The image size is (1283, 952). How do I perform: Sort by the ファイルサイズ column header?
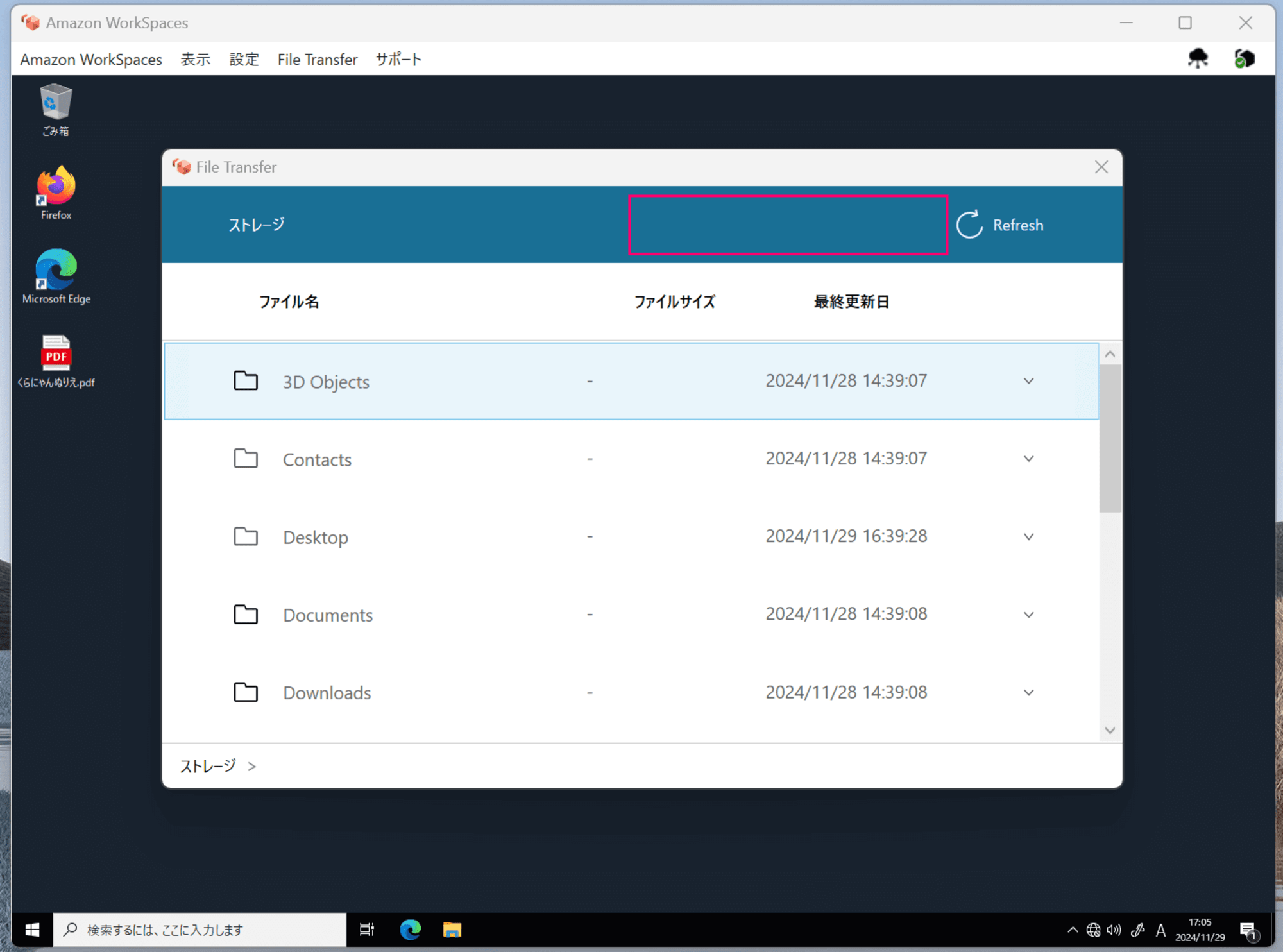pos(674,302)
